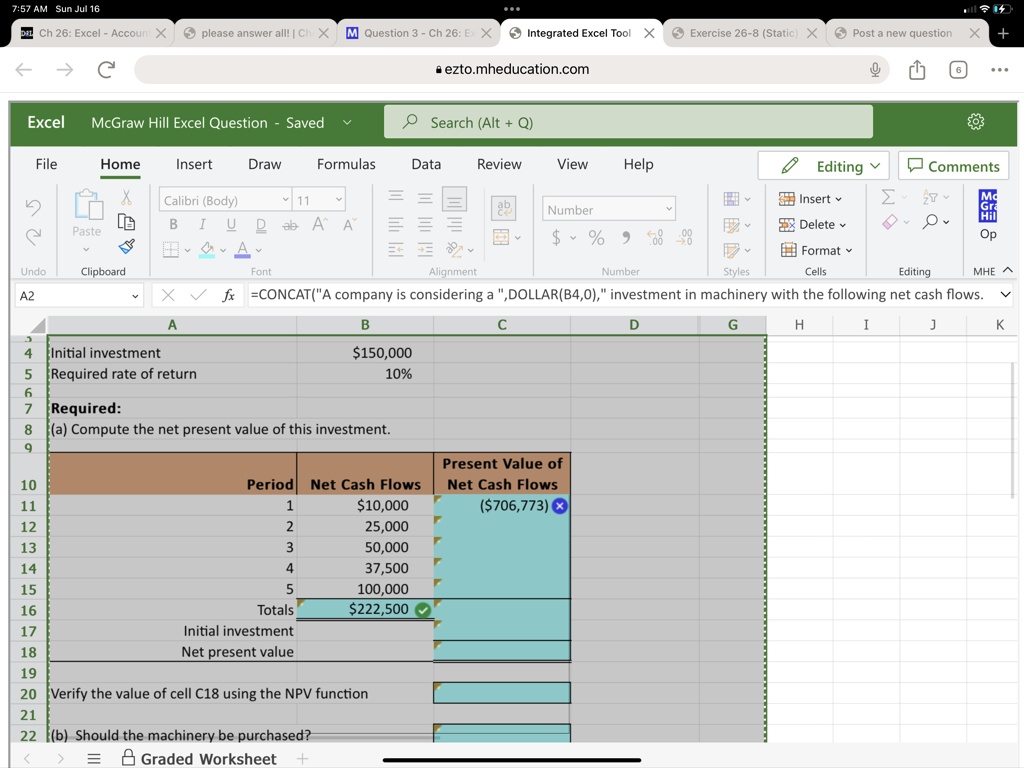Click the increase decimal icon
Screen dimensions: 1024x768
[x=655, y=237]
